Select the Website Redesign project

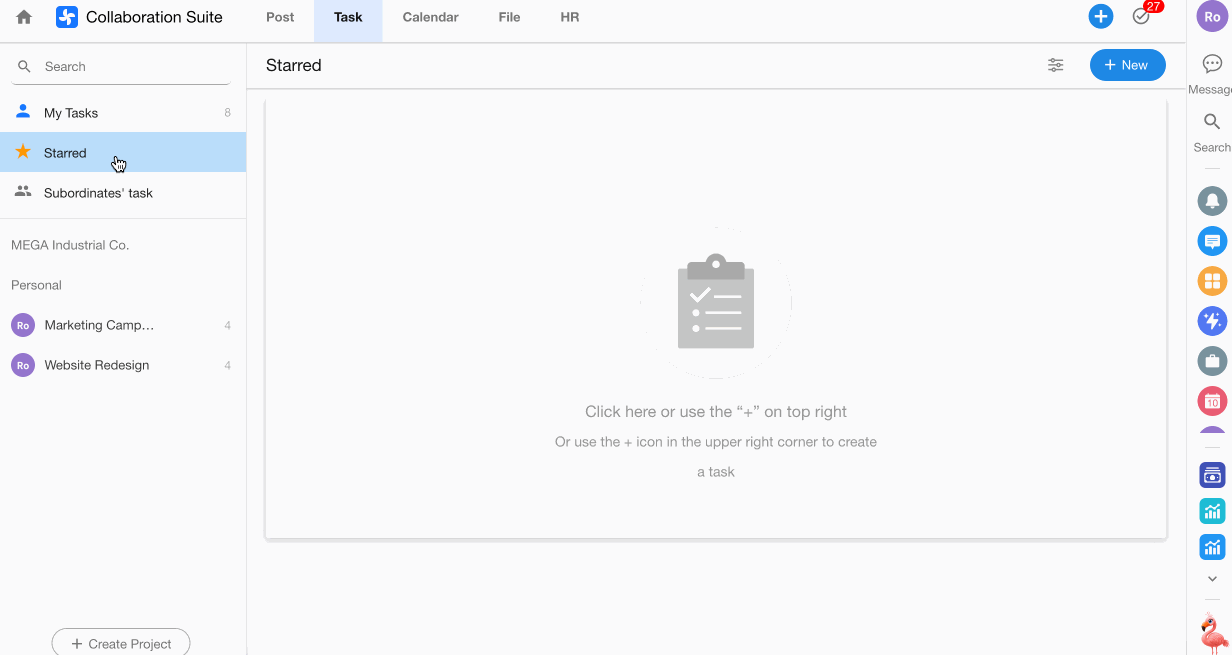click(97, 365)
